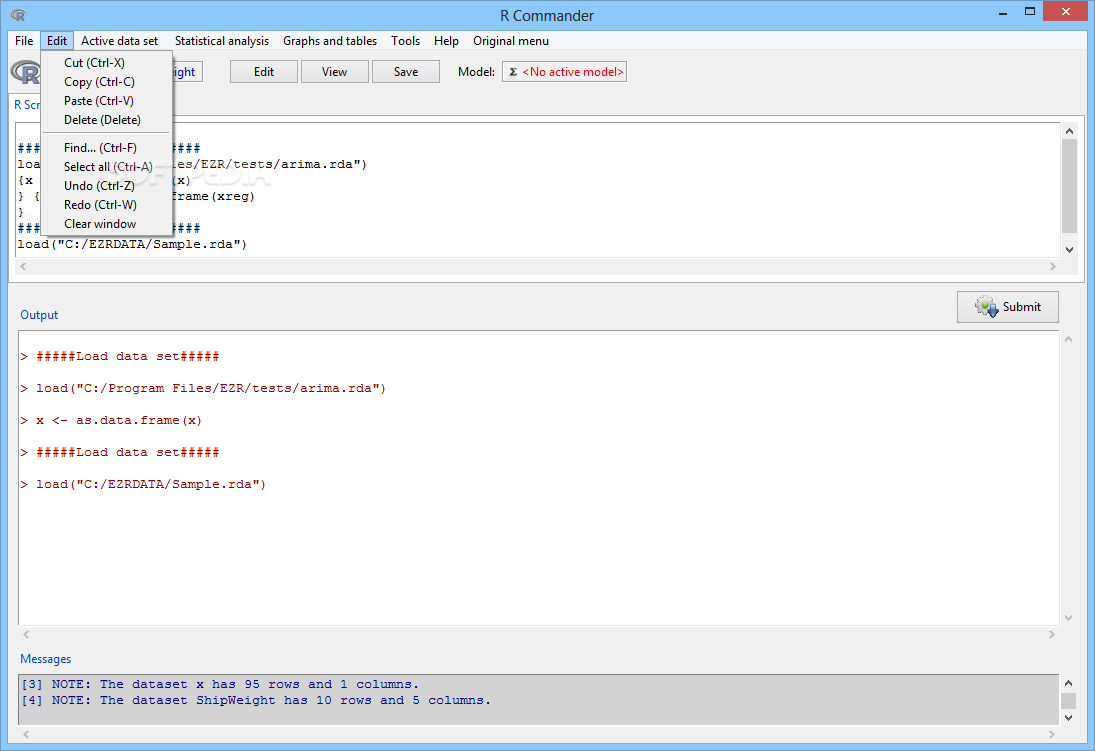1095x751 pixels.
Task: Click Output pane horizontal scroll right arrow
Action: (x=1052, y=634)
